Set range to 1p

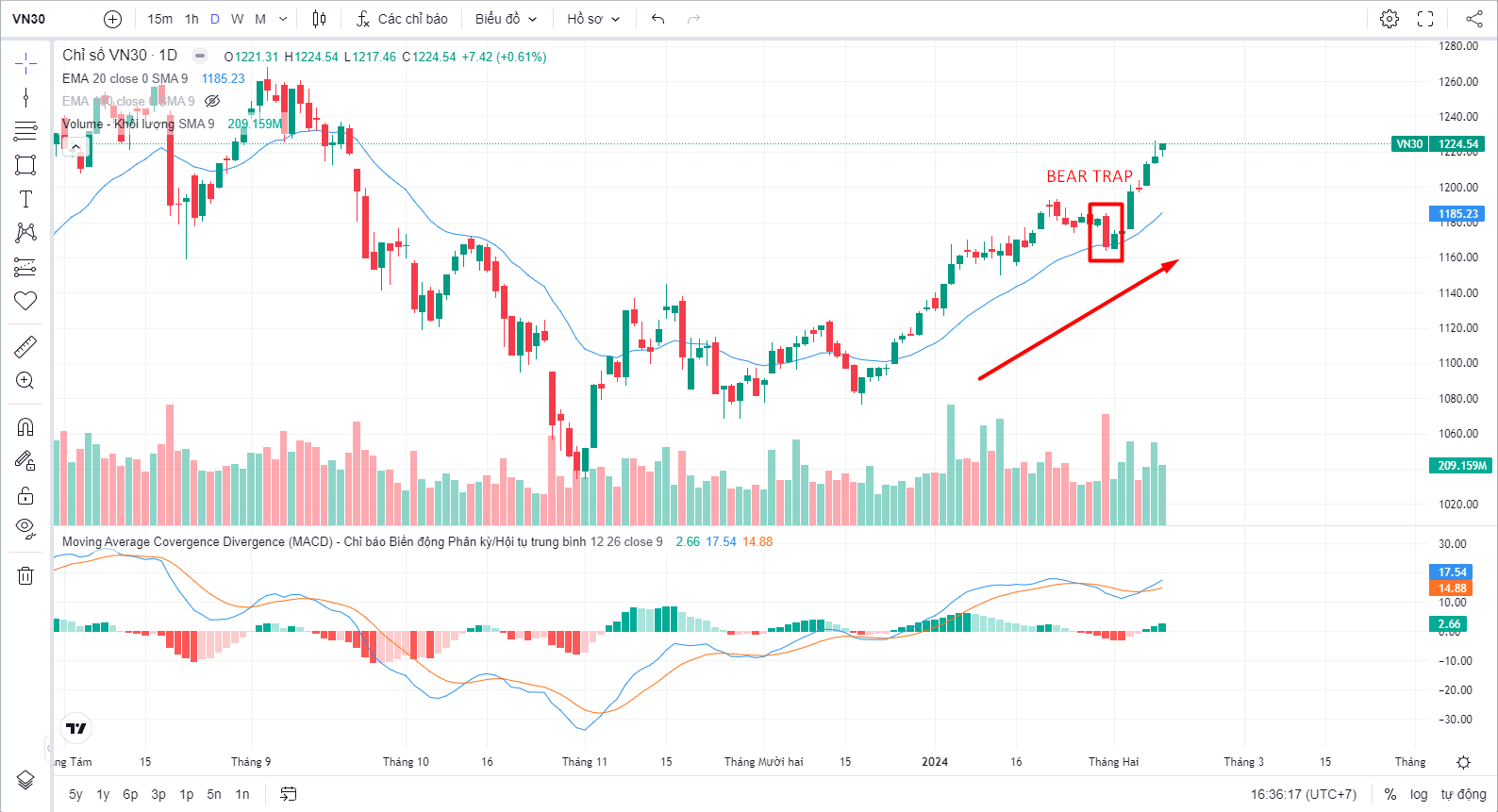coord(187,794)
